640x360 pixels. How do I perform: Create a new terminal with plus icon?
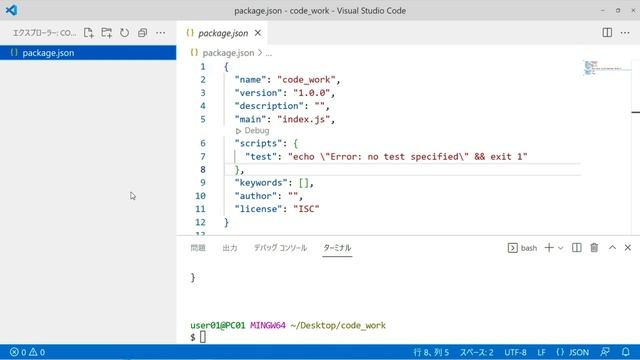(549, 248)
